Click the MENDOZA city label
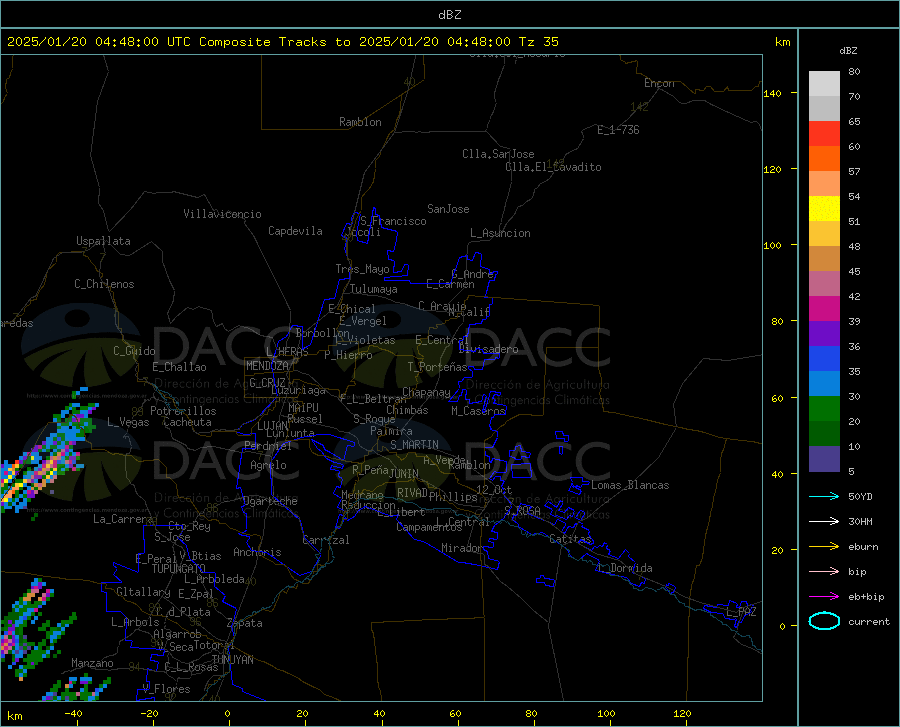The width and height of the screenshot is (900, 727). coord(267,366)
